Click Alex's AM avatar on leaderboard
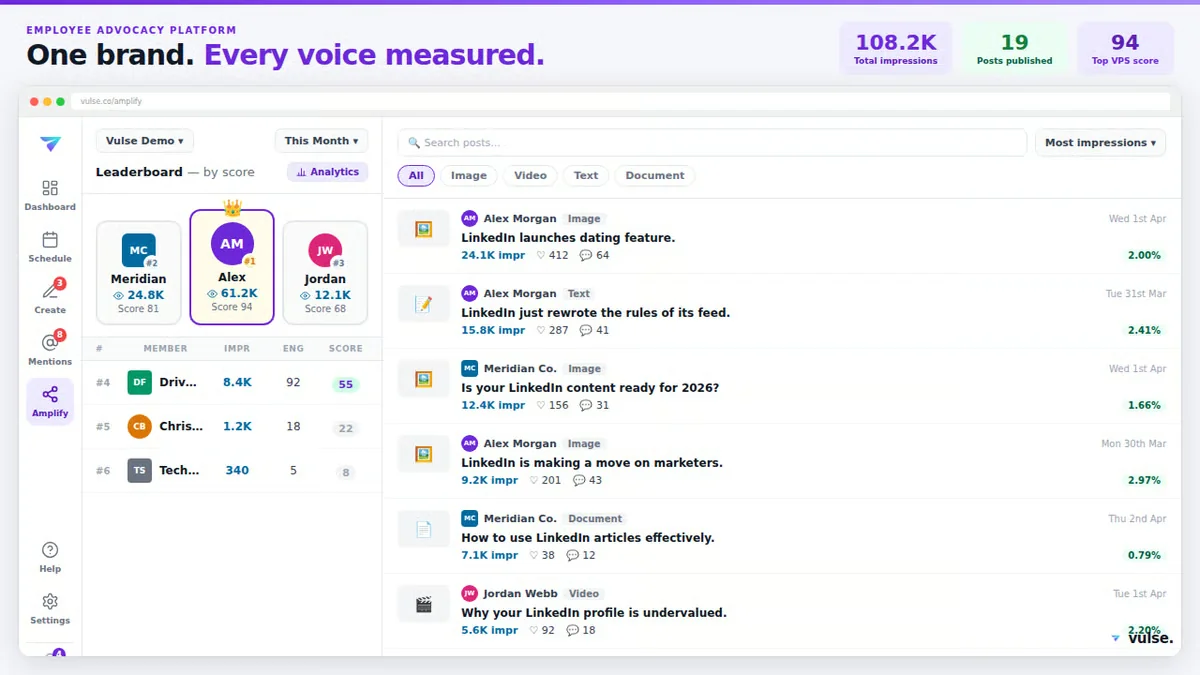This screenshot has height=675, width=1200. [232, 244]
